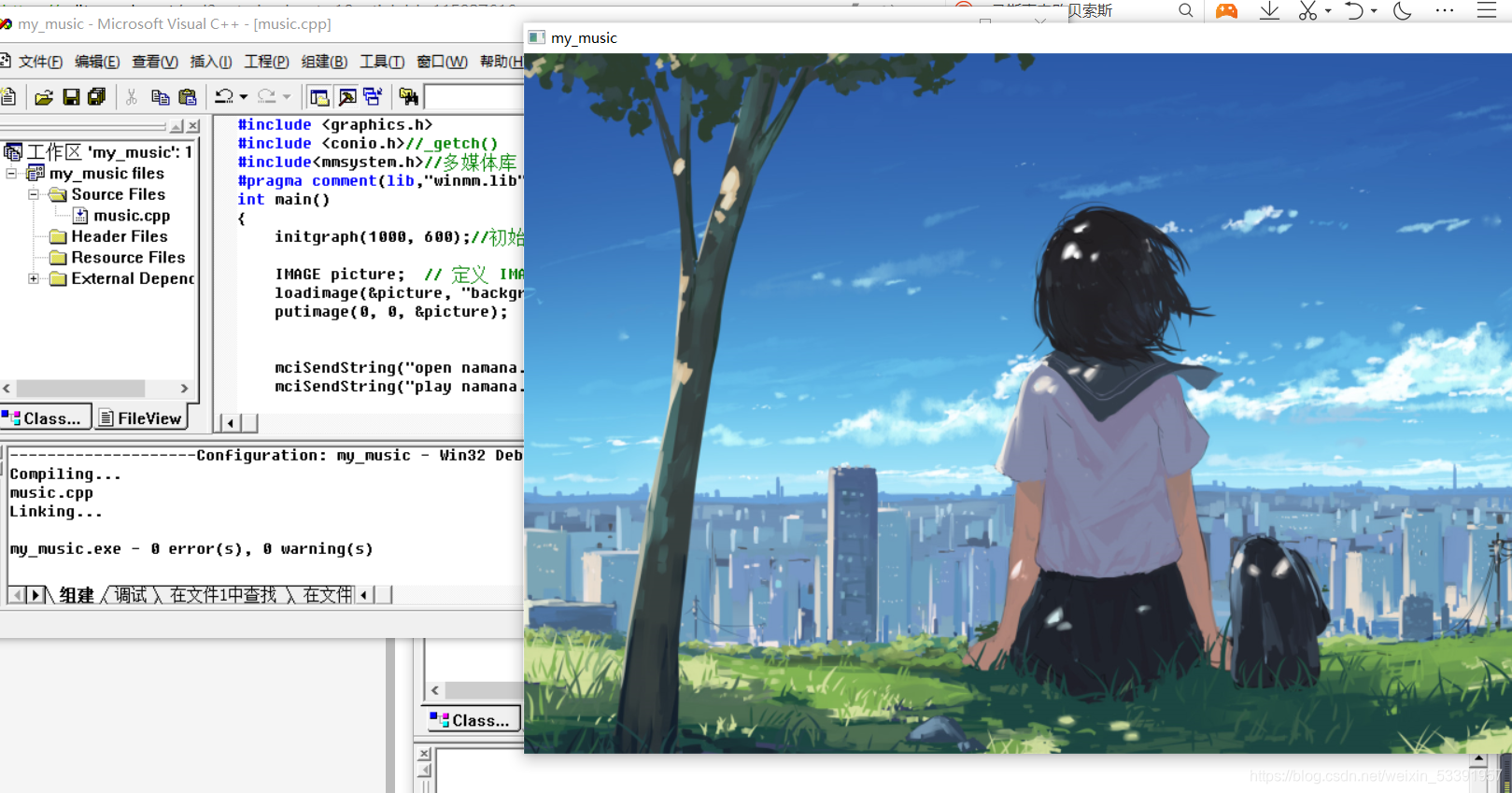The height and width of the screenshot is (793, 1512).
Task: Click the Undo arrow icon
Action: point(224,96)
